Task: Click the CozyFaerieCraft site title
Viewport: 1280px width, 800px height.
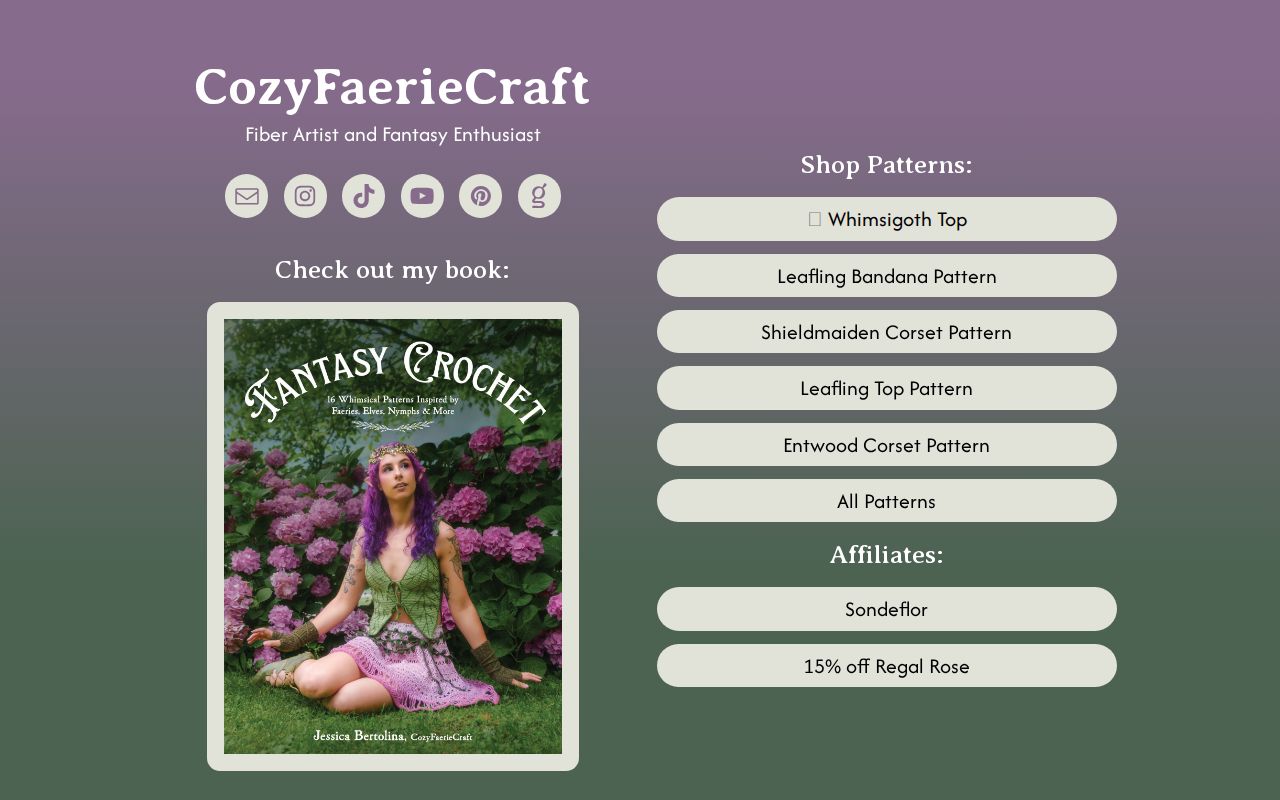Action: tap(392, 87)
